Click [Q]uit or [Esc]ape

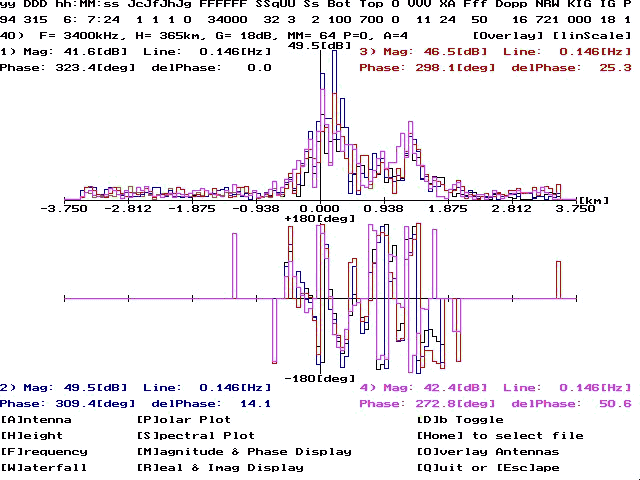[488, 468]
